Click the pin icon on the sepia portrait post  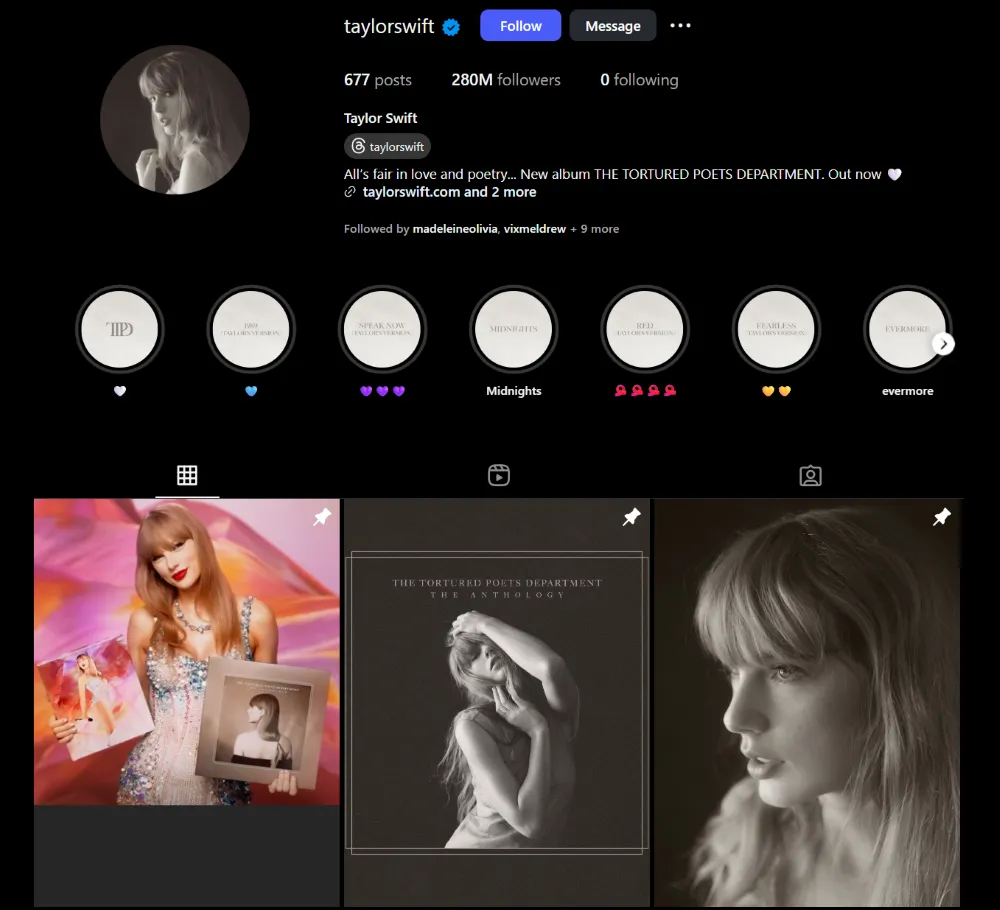click(941, 517)
